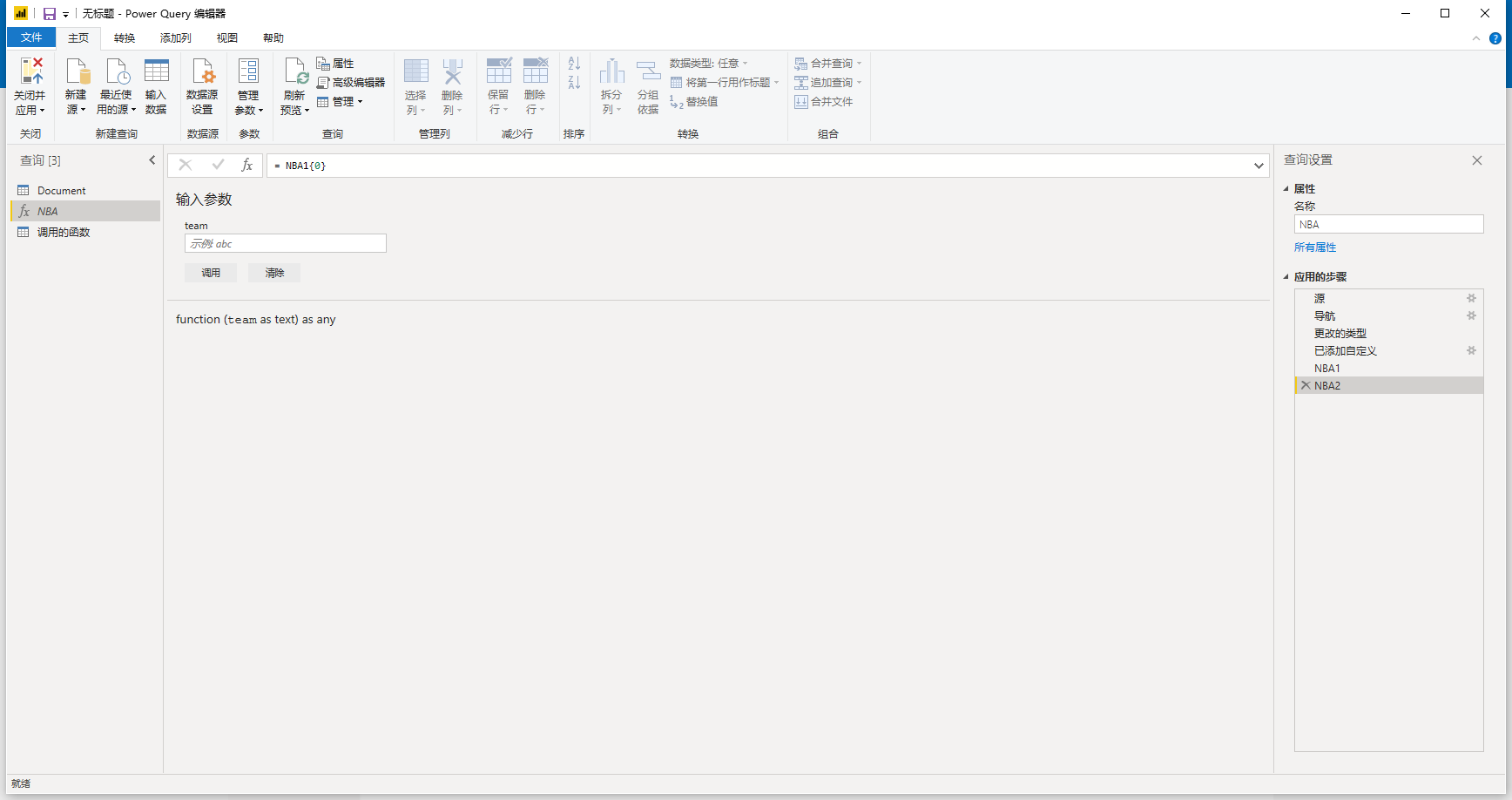Open Recent Sources (最近使用的源) icon
The image size is (1512, 800).
[117, 71]
